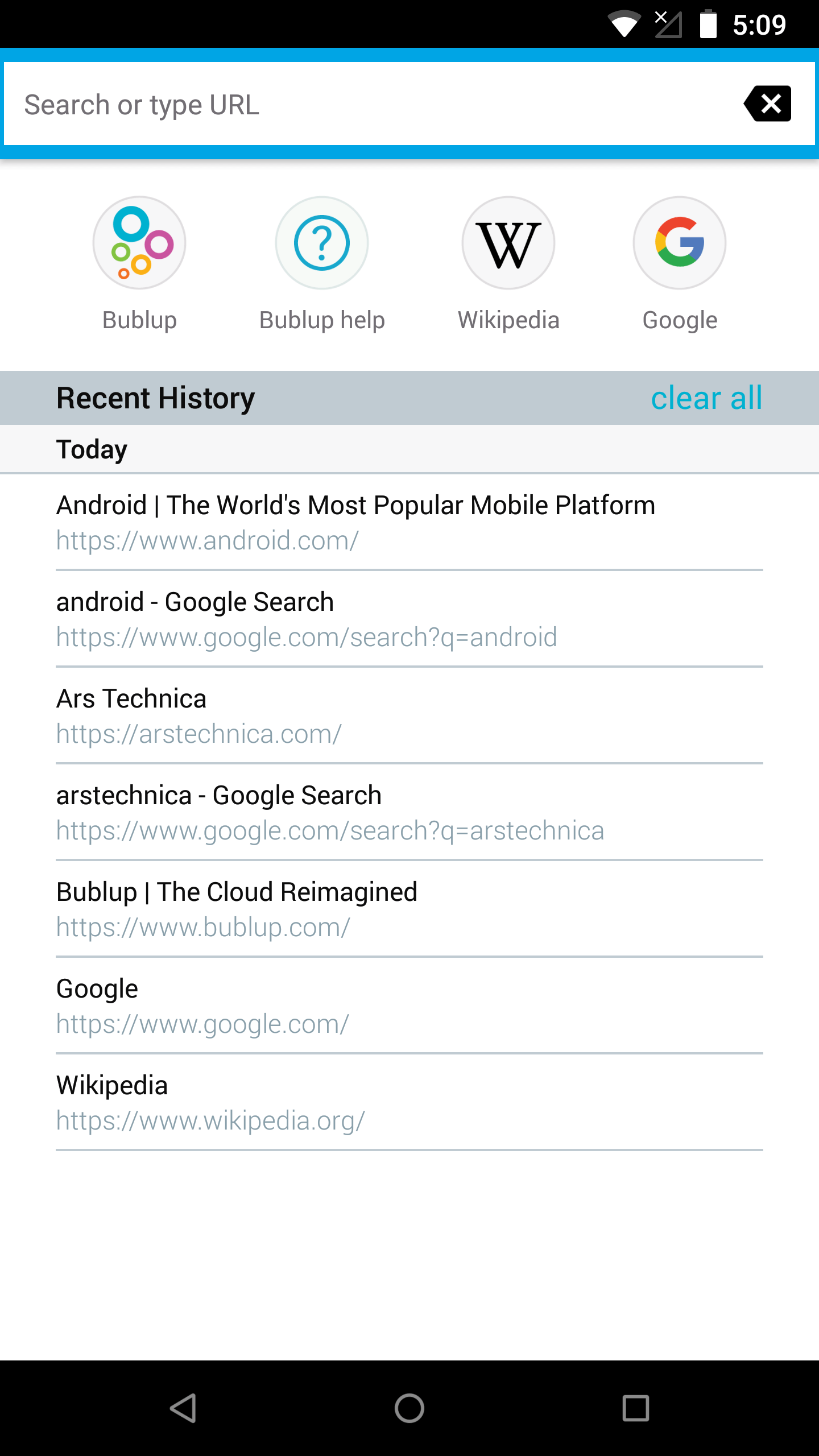
Task: Tap the battery status bar icon
Action: click(x=708, y=24)
